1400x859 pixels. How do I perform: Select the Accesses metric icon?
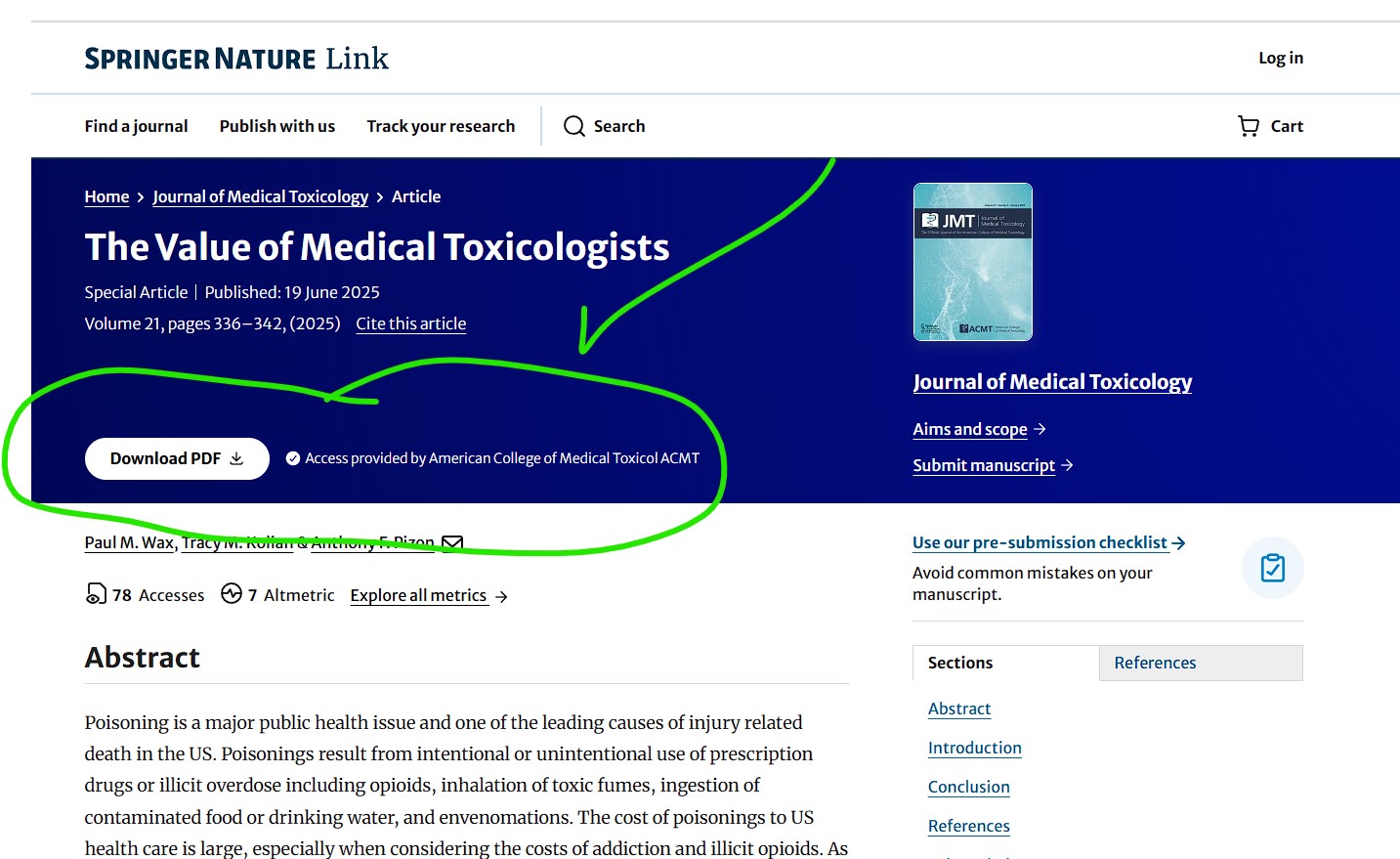click(x=95, y=593)
